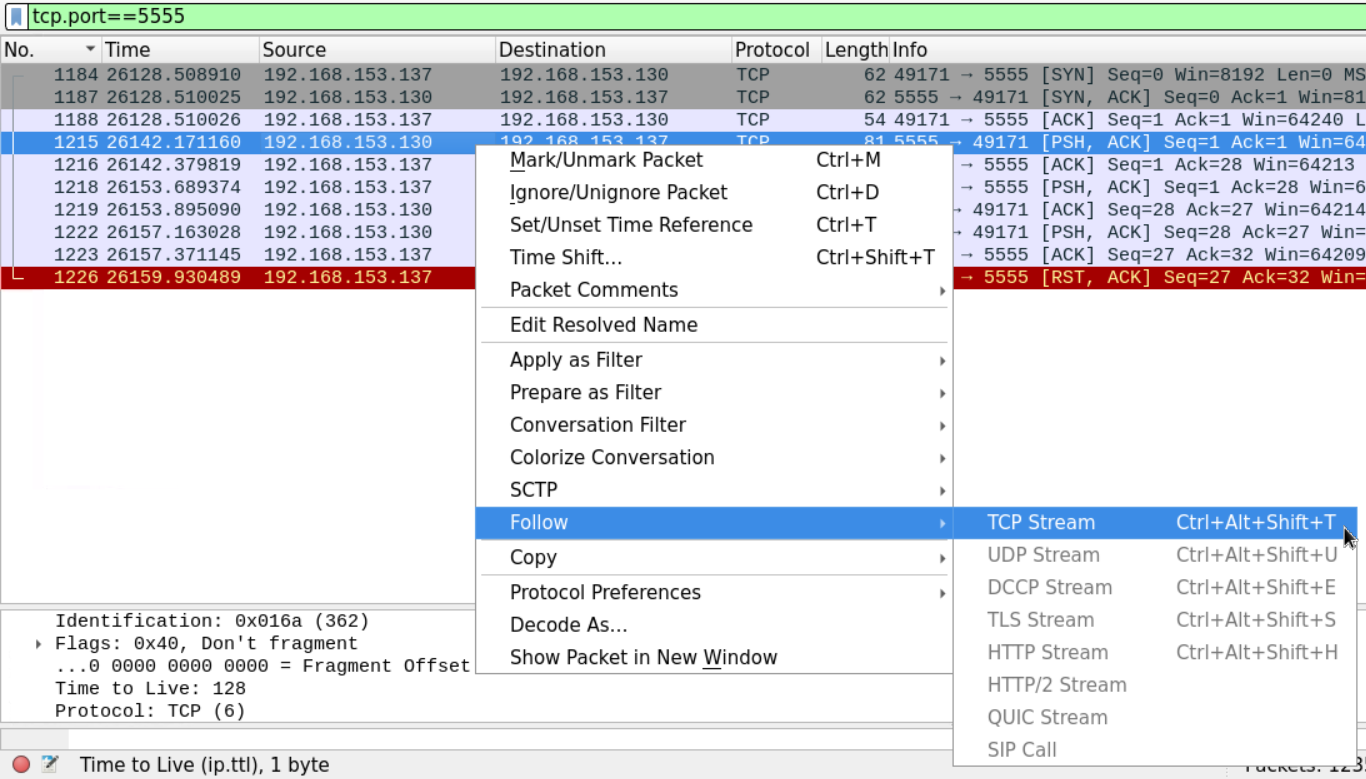
Task: Choose Mark/Unmark Packet from context menu
Action: click(x=606, y=160)
